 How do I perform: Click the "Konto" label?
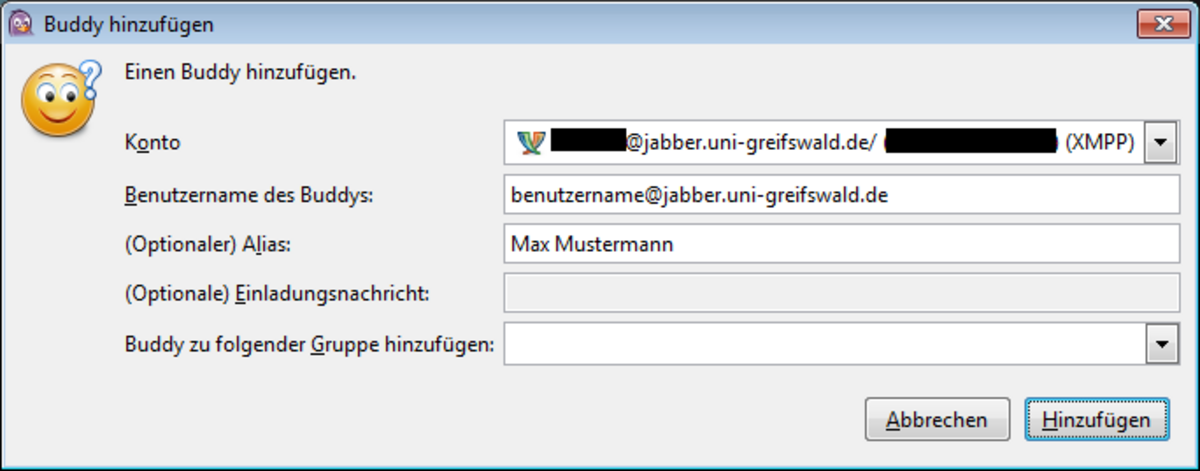152,143
